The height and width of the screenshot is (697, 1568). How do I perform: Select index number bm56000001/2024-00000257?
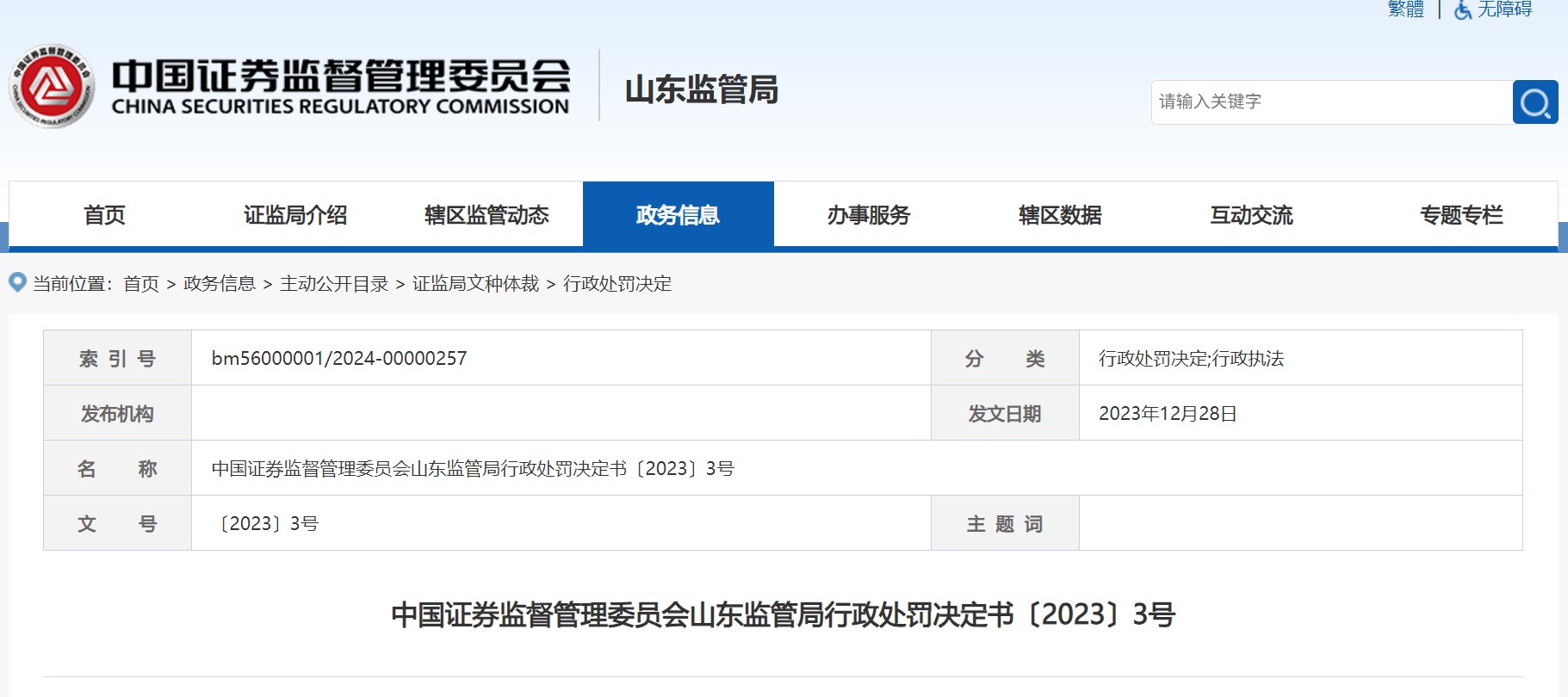pos(339,358)
